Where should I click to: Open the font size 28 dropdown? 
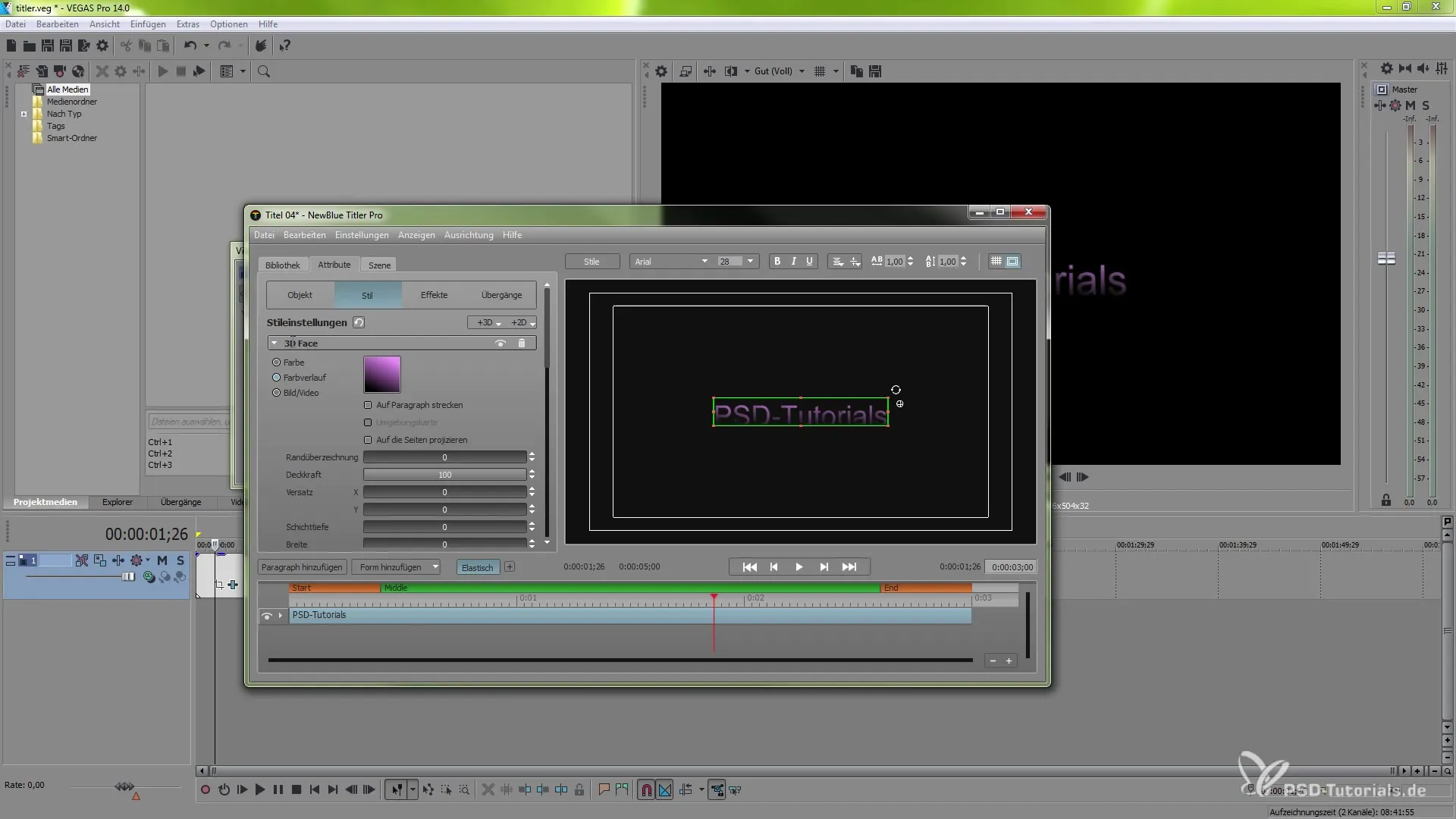click(750, 262)
